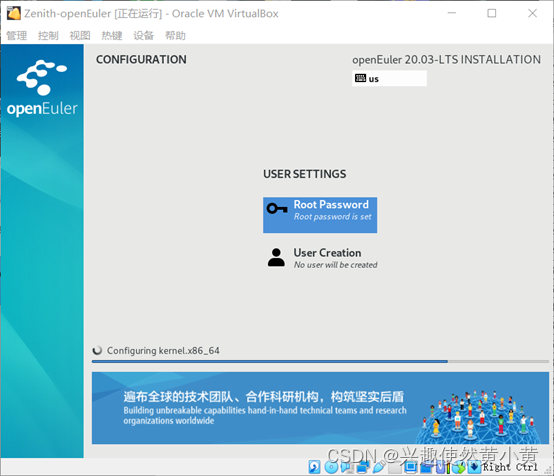Click the shared folders status icon
This screenshot has width=554, height=476.
(x=395, y=468)
